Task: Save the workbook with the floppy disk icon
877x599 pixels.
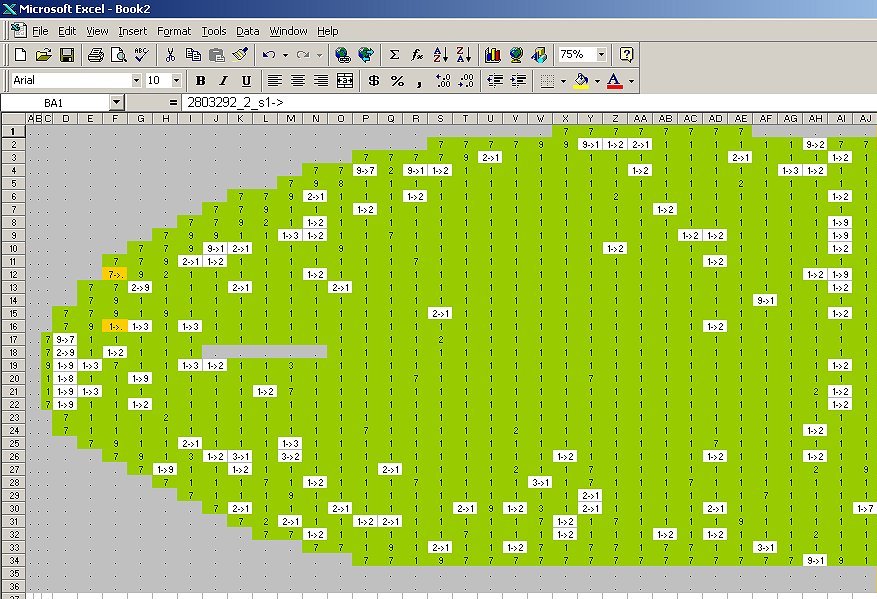Action: pos(67,55)
